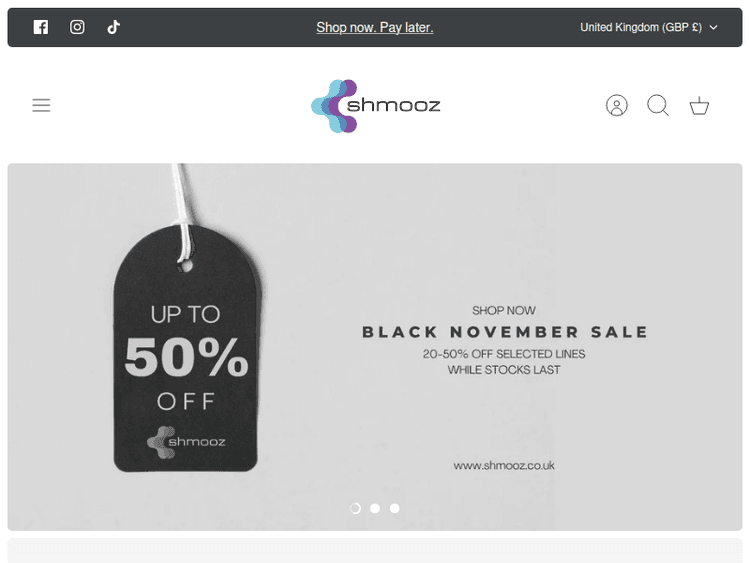Click the www.shmooz.co.uk banner text

(x=504, y=465)
